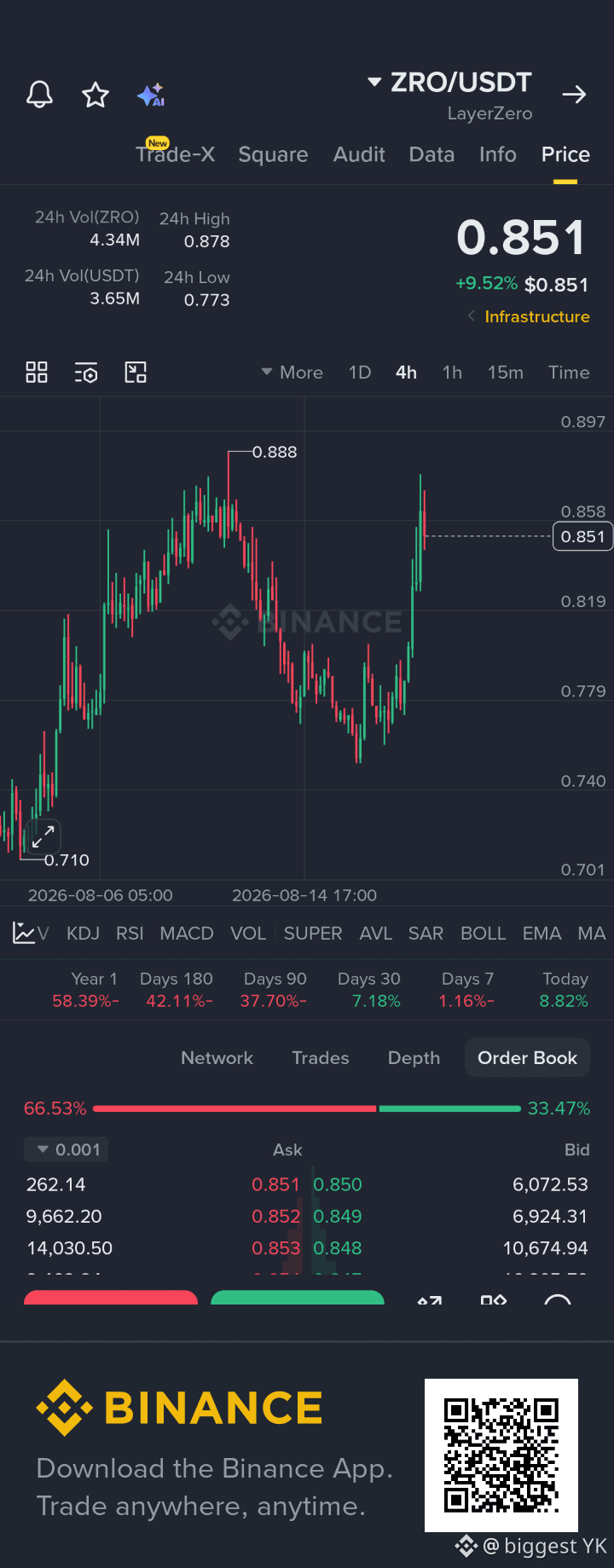The image size is (614, 1568).
Task: Tap the 0.851 current price label on chart
Action: point(583,537)
